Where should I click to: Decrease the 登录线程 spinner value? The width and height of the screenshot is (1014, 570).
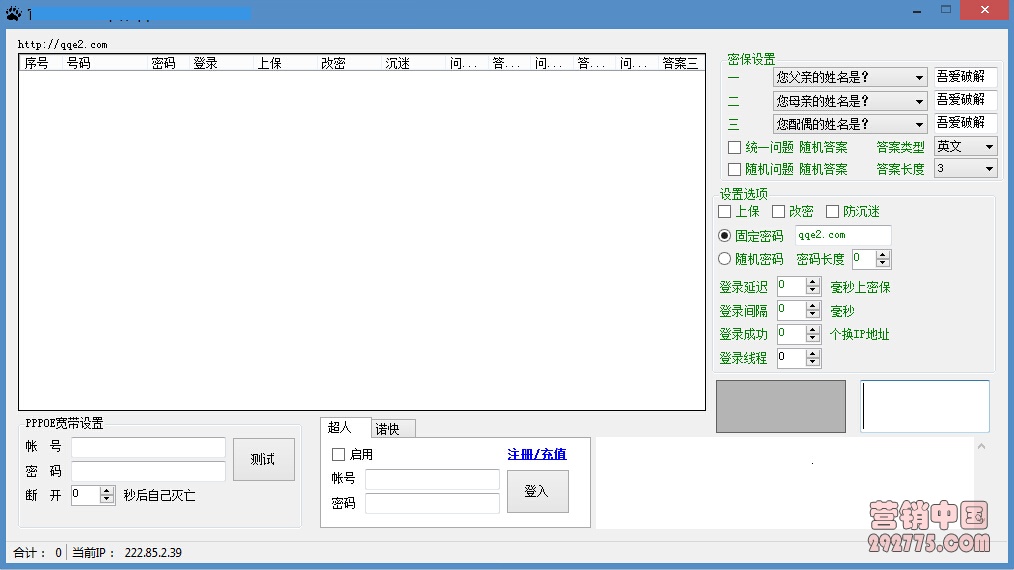pyautogui.click(x=813, y=363)
